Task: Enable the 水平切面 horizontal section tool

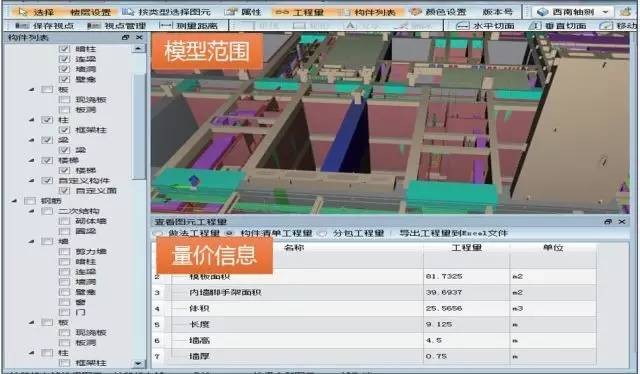Action: coord(485,26)
